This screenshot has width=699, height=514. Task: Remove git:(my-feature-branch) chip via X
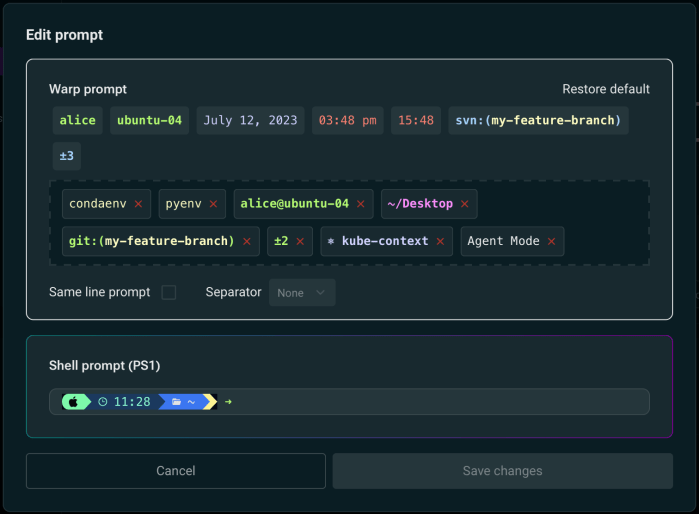click(x=246, y=242)
